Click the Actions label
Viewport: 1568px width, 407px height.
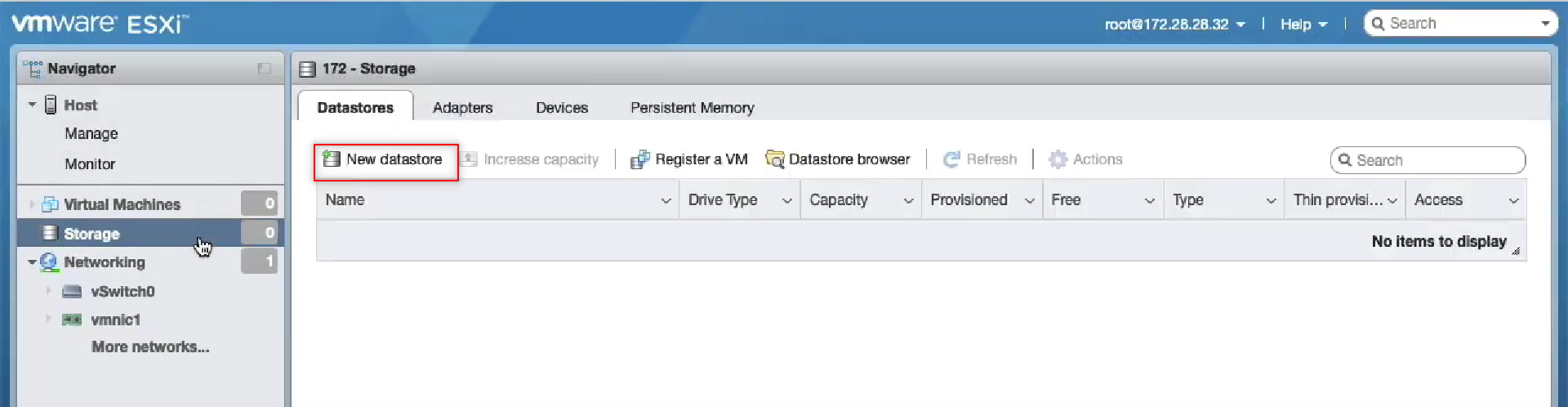(x=1098, y=159)
